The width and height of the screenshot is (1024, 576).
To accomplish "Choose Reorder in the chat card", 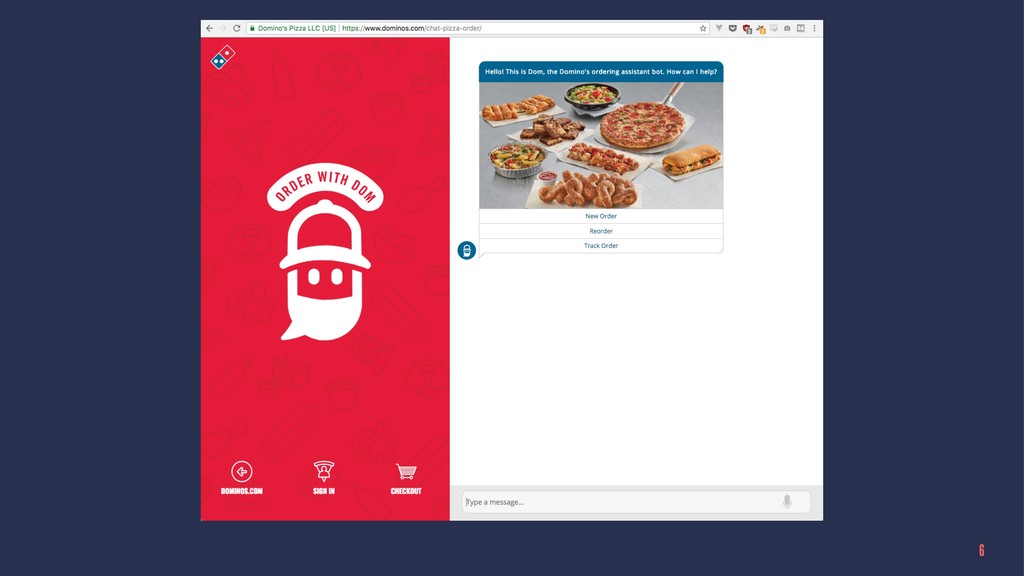I will [601, 231].
